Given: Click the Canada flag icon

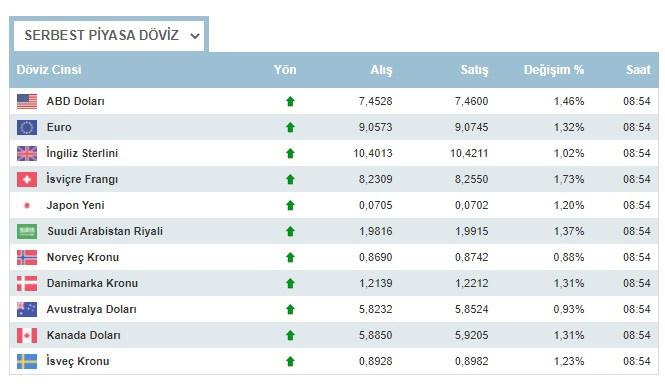Looking at the screenshot, I should (27, 335).
